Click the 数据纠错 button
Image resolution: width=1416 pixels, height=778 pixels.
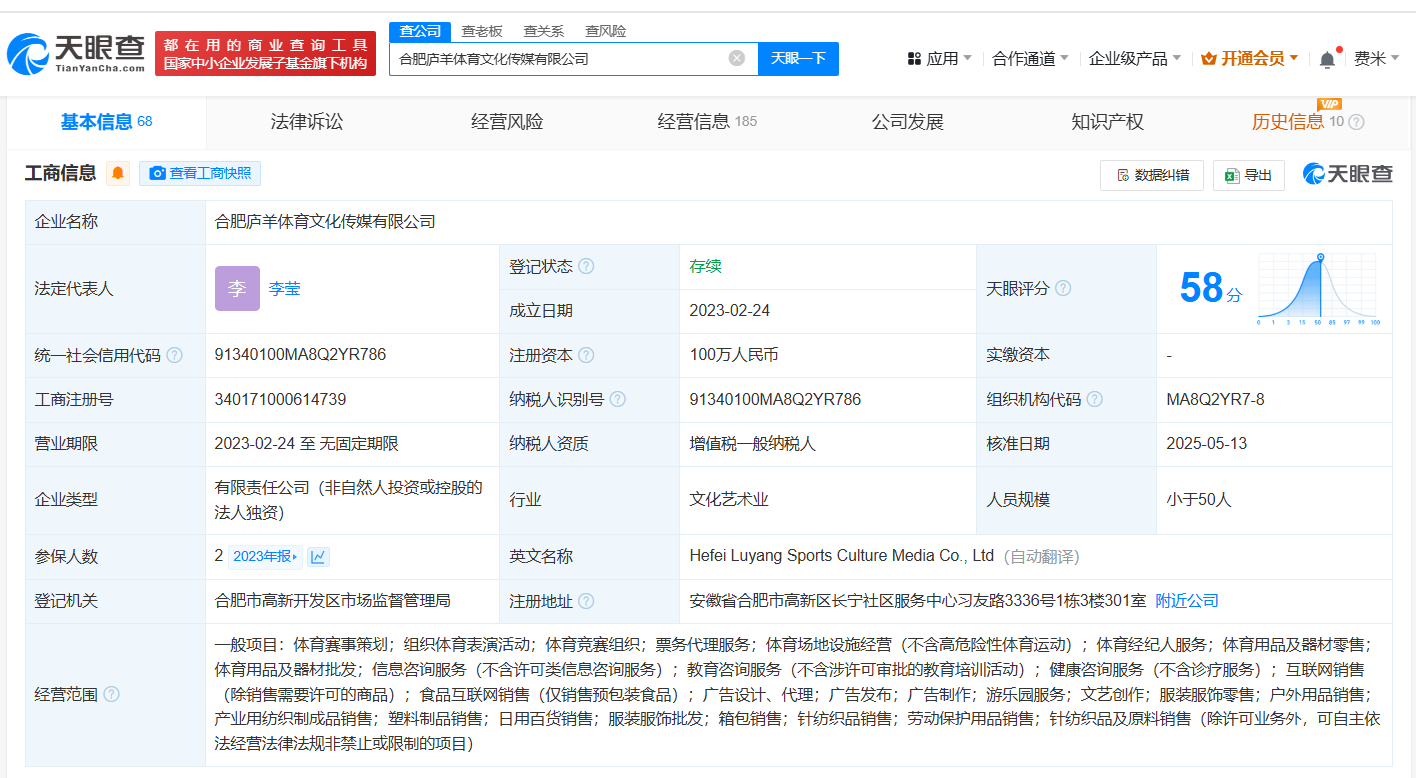1152,175
